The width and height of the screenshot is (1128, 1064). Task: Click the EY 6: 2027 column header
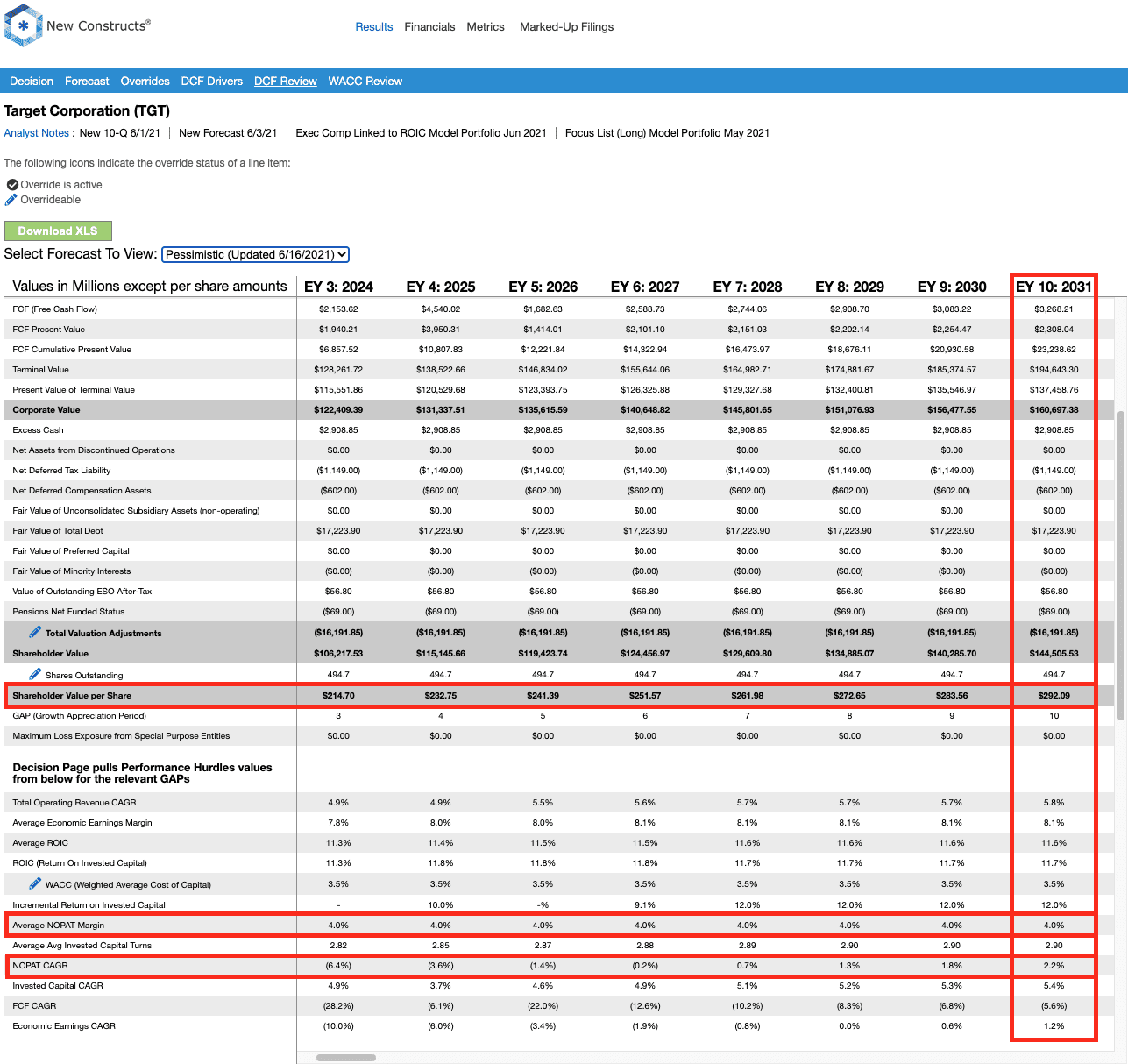click(645, 287)
